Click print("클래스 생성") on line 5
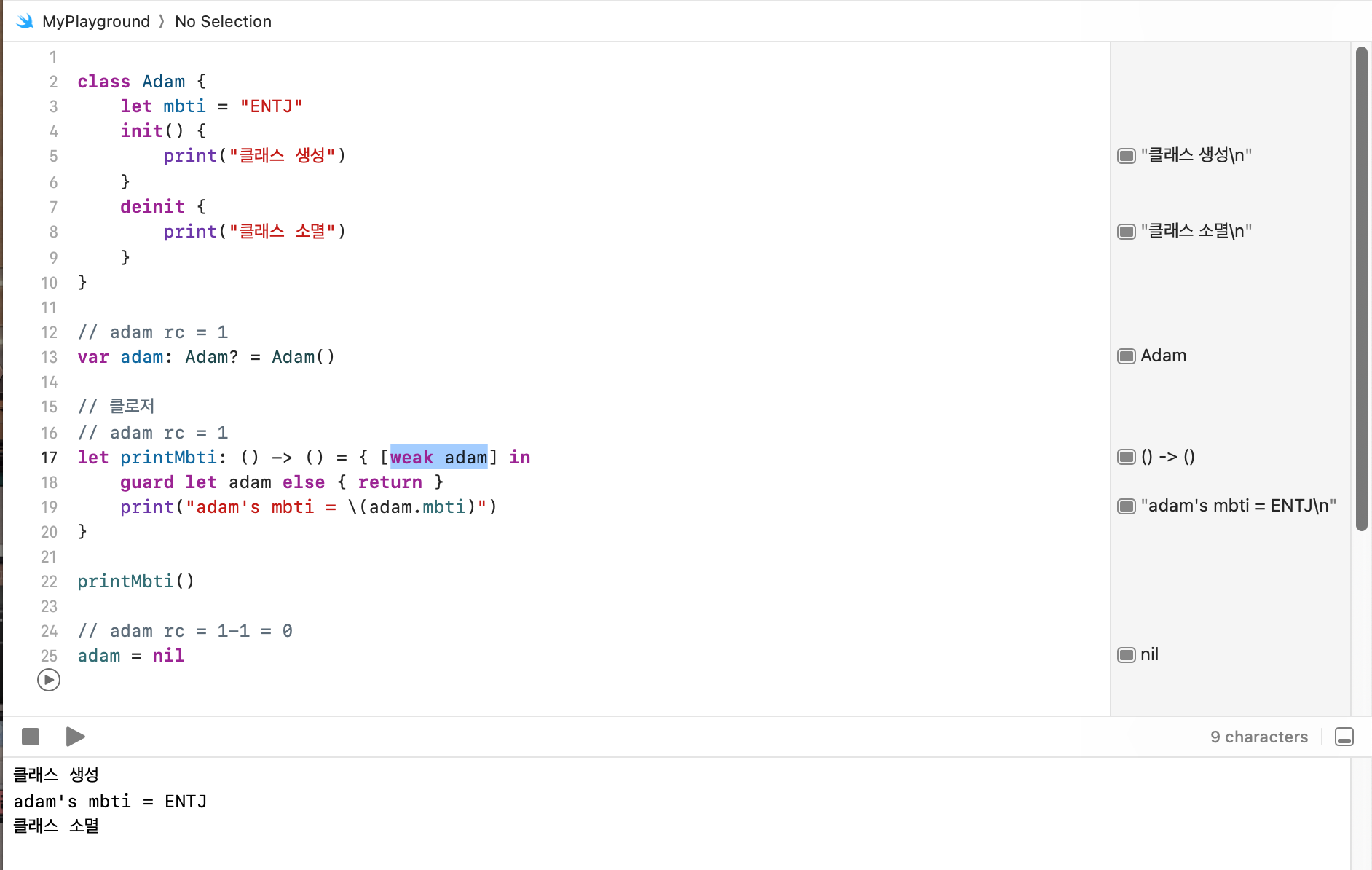The image size is (1372, 870). pos(255,156)
